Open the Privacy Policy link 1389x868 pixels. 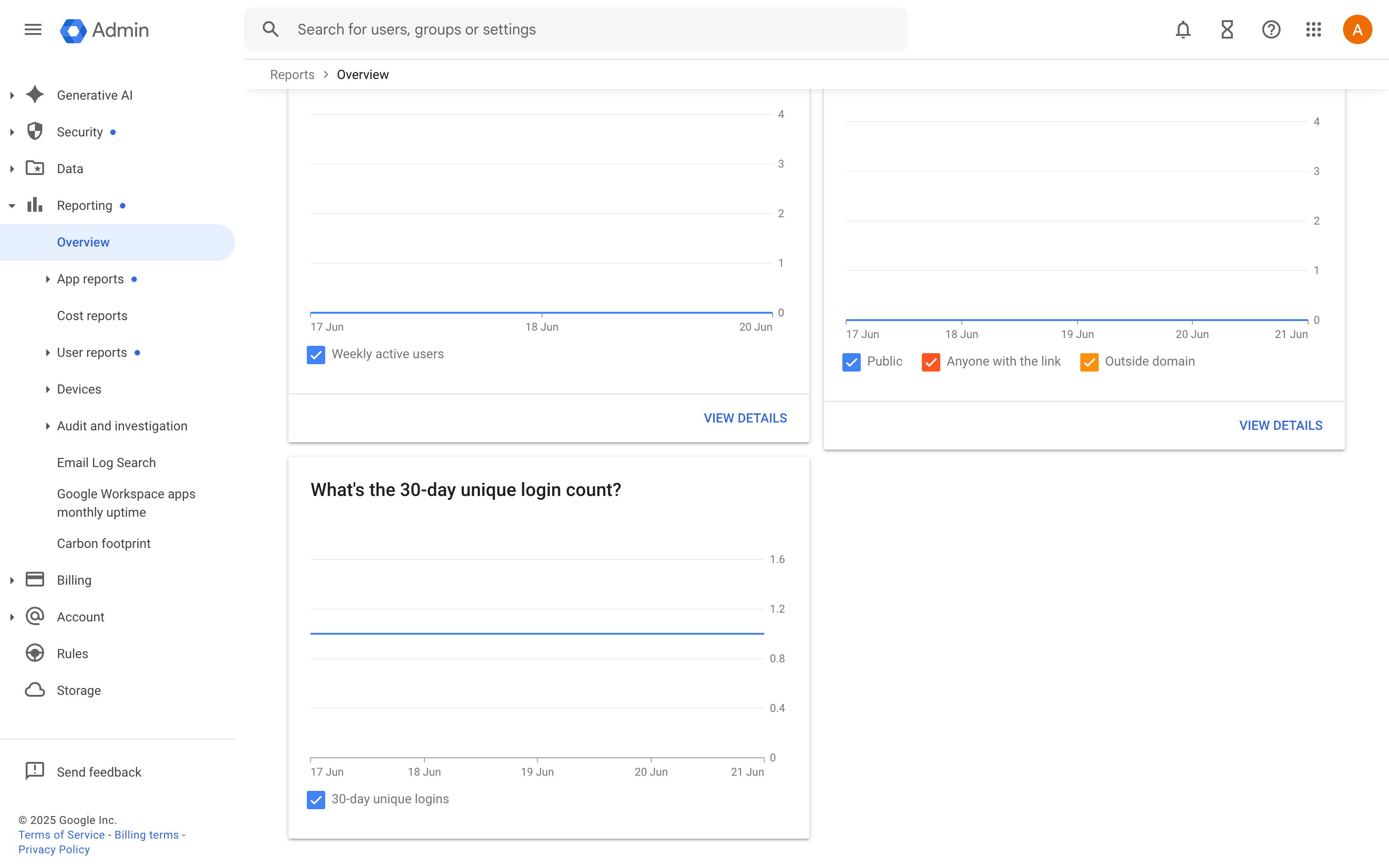click(54, 850)
